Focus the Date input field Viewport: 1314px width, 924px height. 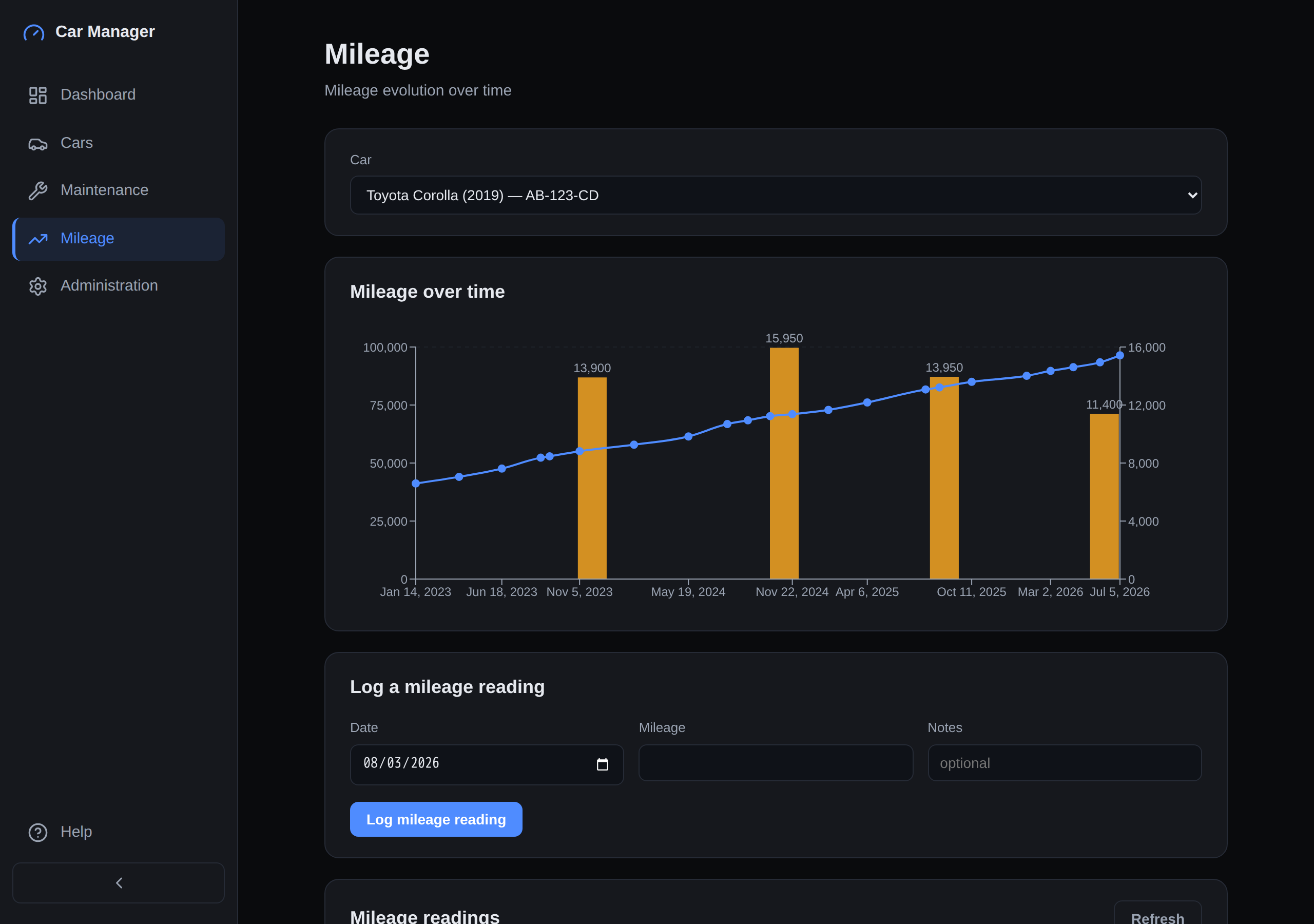tap(487, 764)
